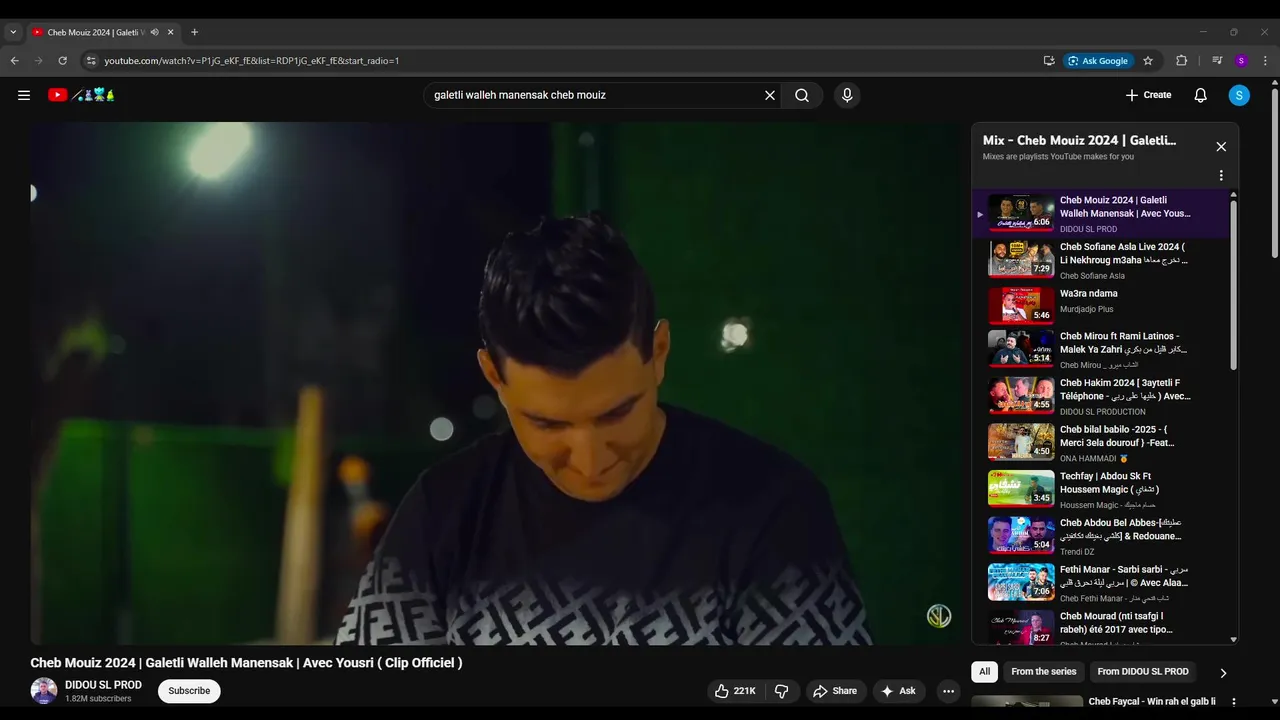Open Chrome three-dot menu
The width and height of the screenshot is (1280, 720).
click(1265, 61)
